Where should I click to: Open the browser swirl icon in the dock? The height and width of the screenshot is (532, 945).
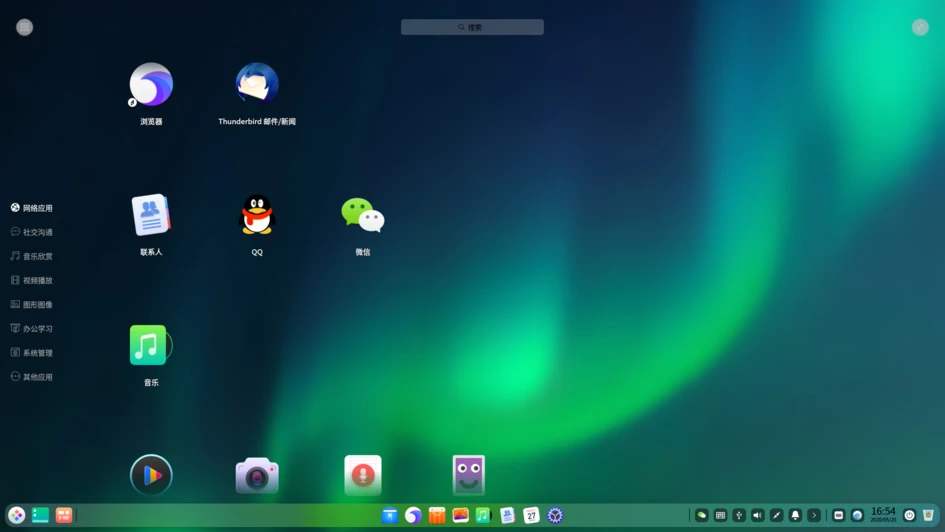click(x=413, y=516)
